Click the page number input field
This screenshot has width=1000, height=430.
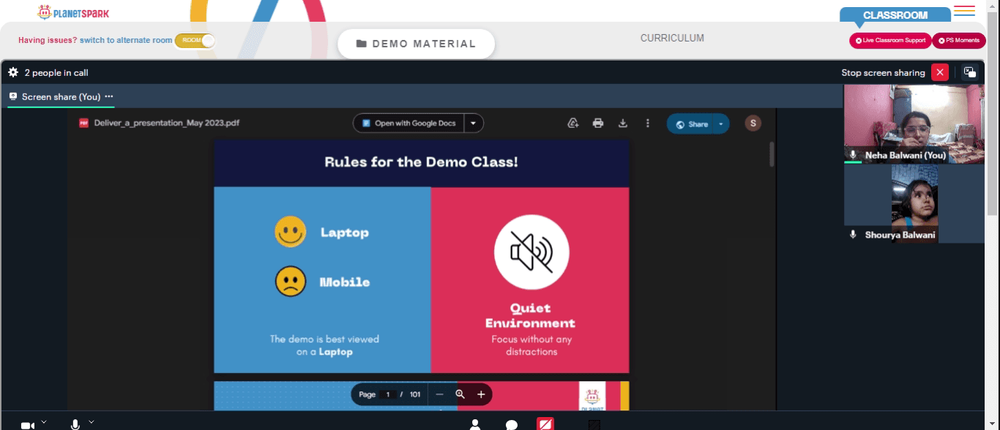387,394
